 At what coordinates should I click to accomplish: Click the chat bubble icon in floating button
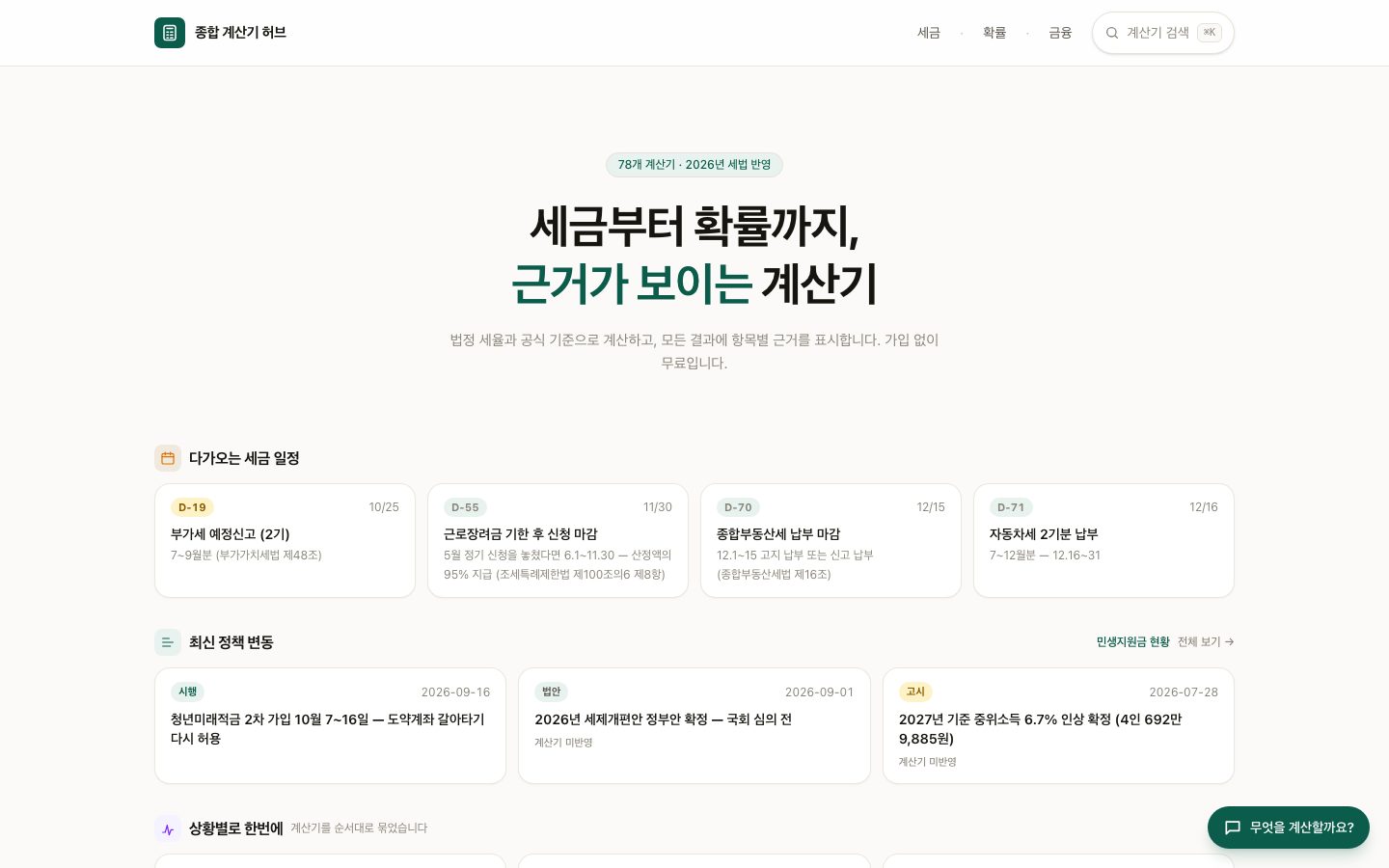point(1233,827)
